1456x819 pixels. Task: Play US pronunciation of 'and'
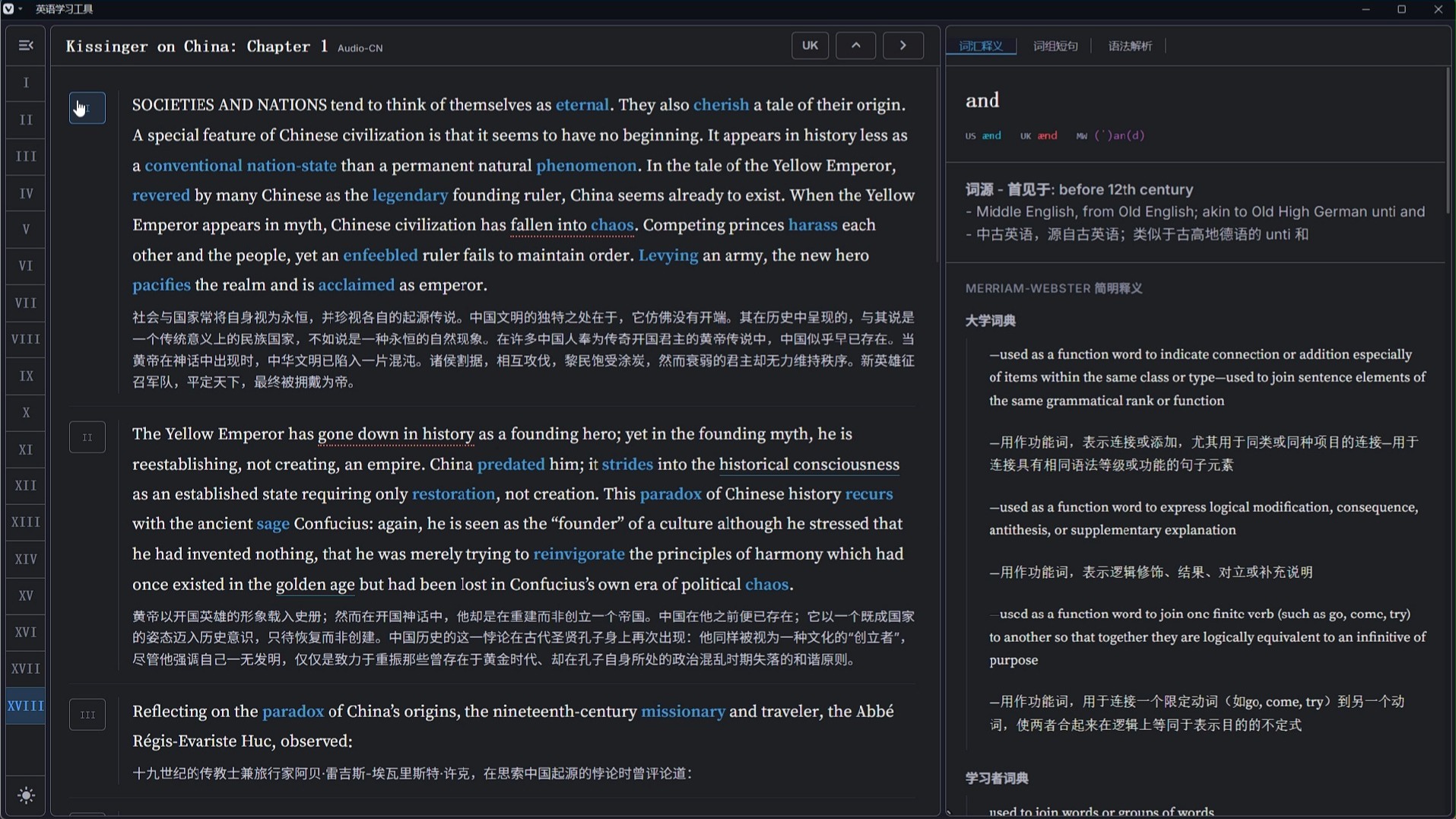pos(984,136)
